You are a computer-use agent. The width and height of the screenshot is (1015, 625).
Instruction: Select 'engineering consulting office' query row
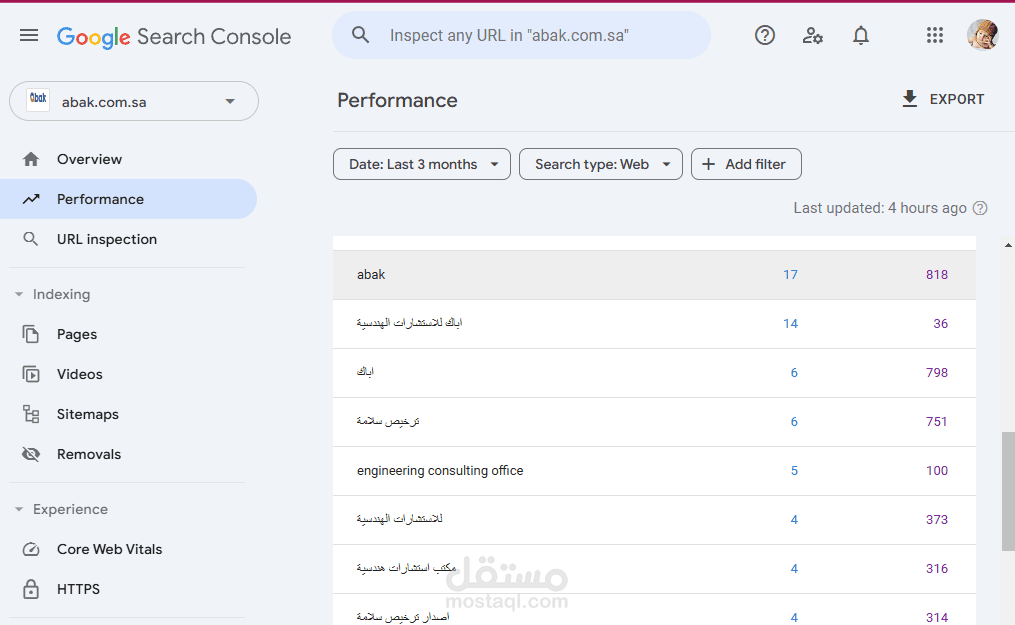pos(654,471)
